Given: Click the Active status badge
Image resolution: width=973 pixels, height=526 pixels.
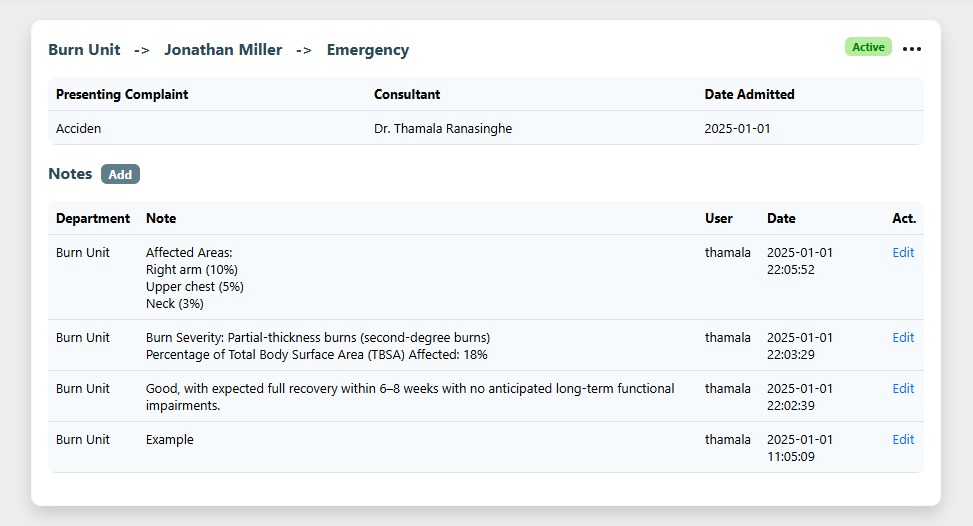Looking at the screenshot, I should click(x=868, y=47).
